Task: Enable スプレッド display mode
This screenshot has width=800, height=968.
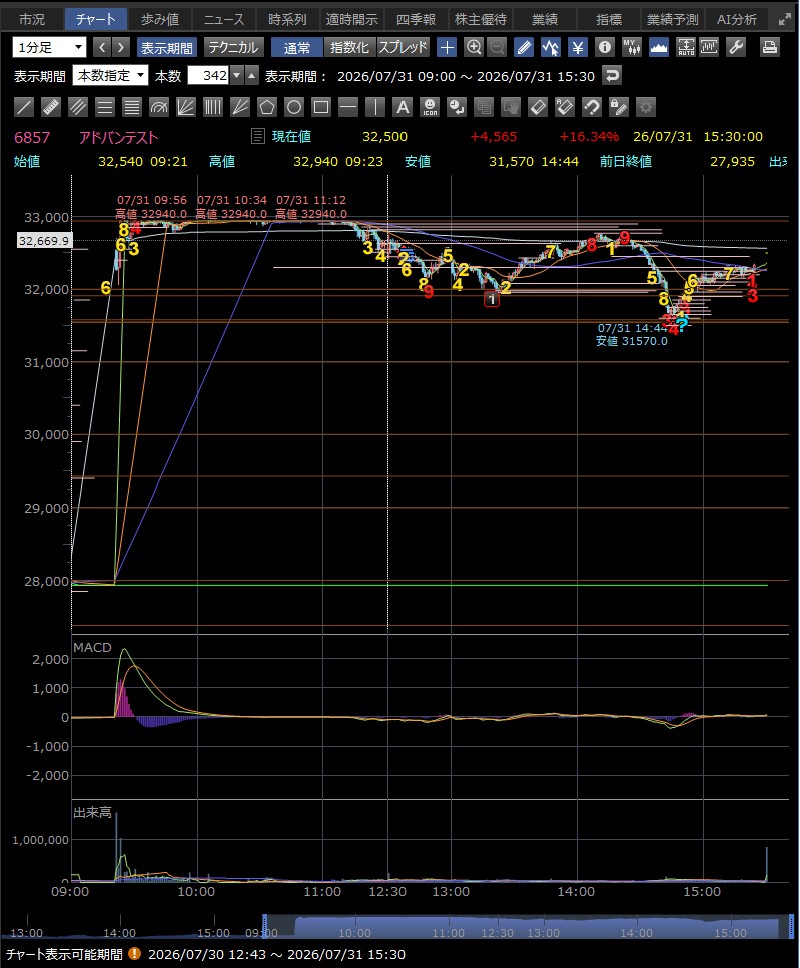Action: [x=402, y=47]
